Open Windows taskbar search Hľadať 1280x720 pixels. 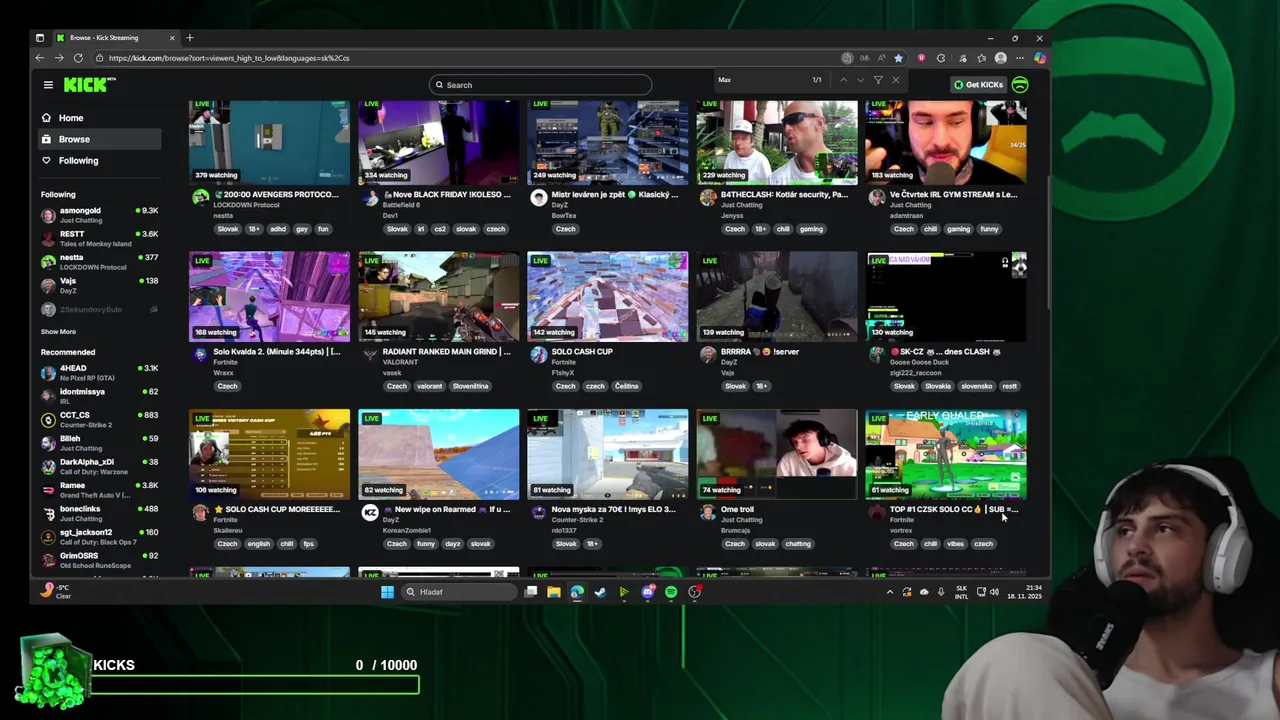point(458,592)
